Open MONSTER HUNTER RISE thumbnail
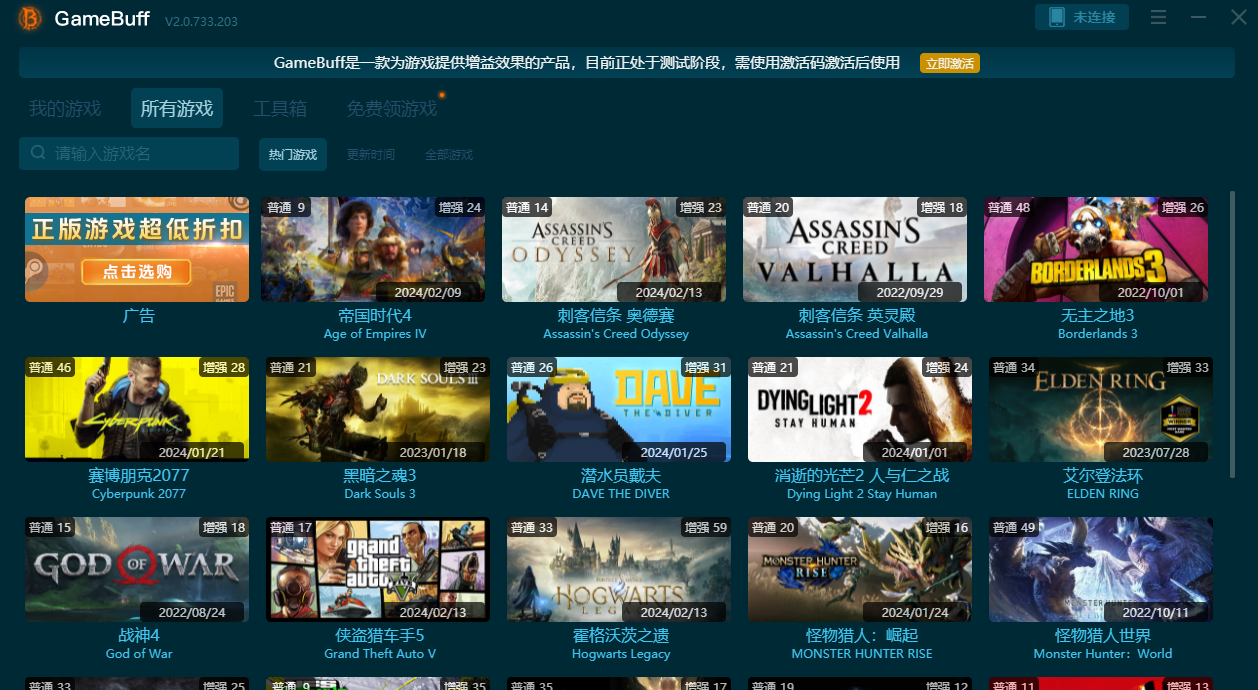 click(860, 569)
